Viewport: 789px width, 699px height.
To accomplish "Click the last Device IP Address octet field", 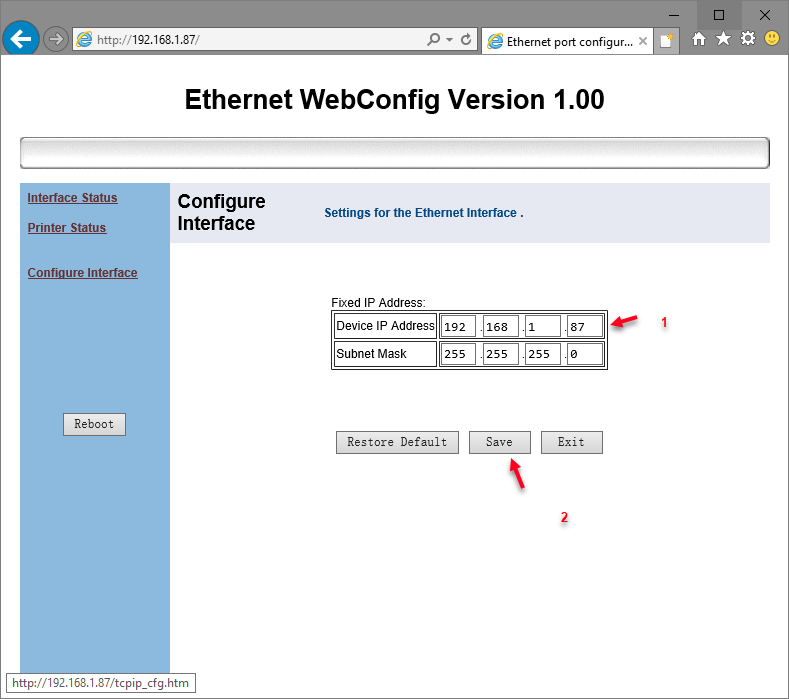I will coord(584,327).
